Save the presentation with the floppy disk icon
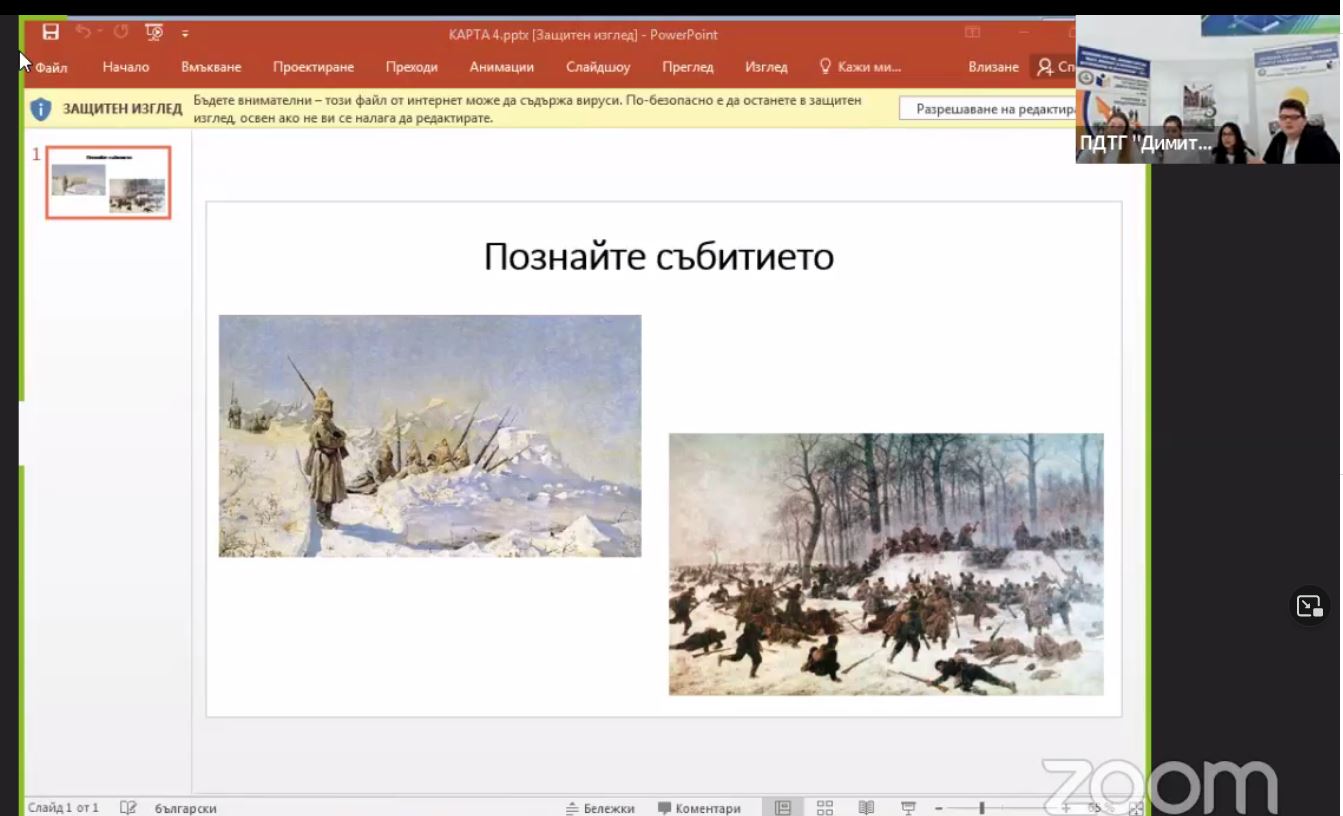Image resolution: width=1343 pixels, height=816 pixels. [50, 33]
